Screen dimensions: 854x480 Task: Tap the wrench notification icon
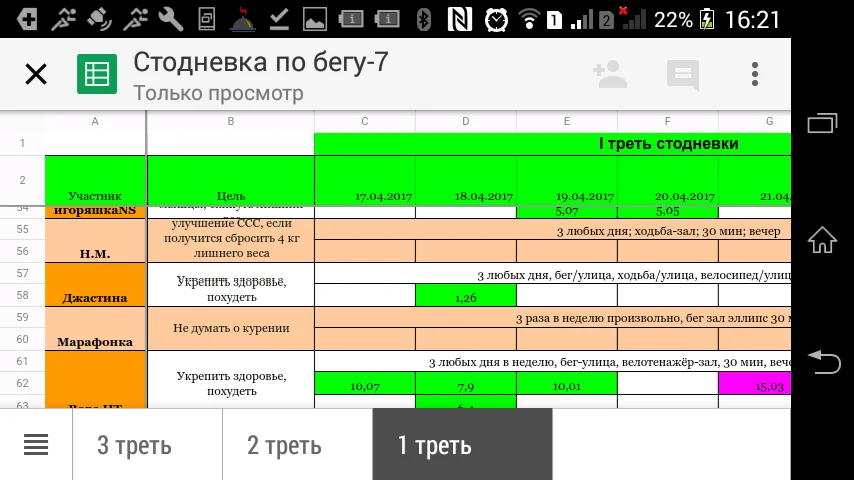point(170,20)
